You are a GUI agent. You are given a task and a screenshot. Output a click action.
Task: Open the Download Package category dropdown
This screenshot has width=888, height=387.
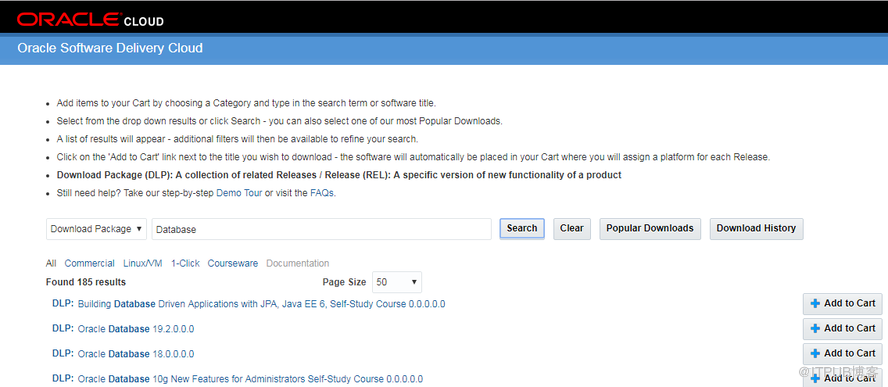pos(96,229)
